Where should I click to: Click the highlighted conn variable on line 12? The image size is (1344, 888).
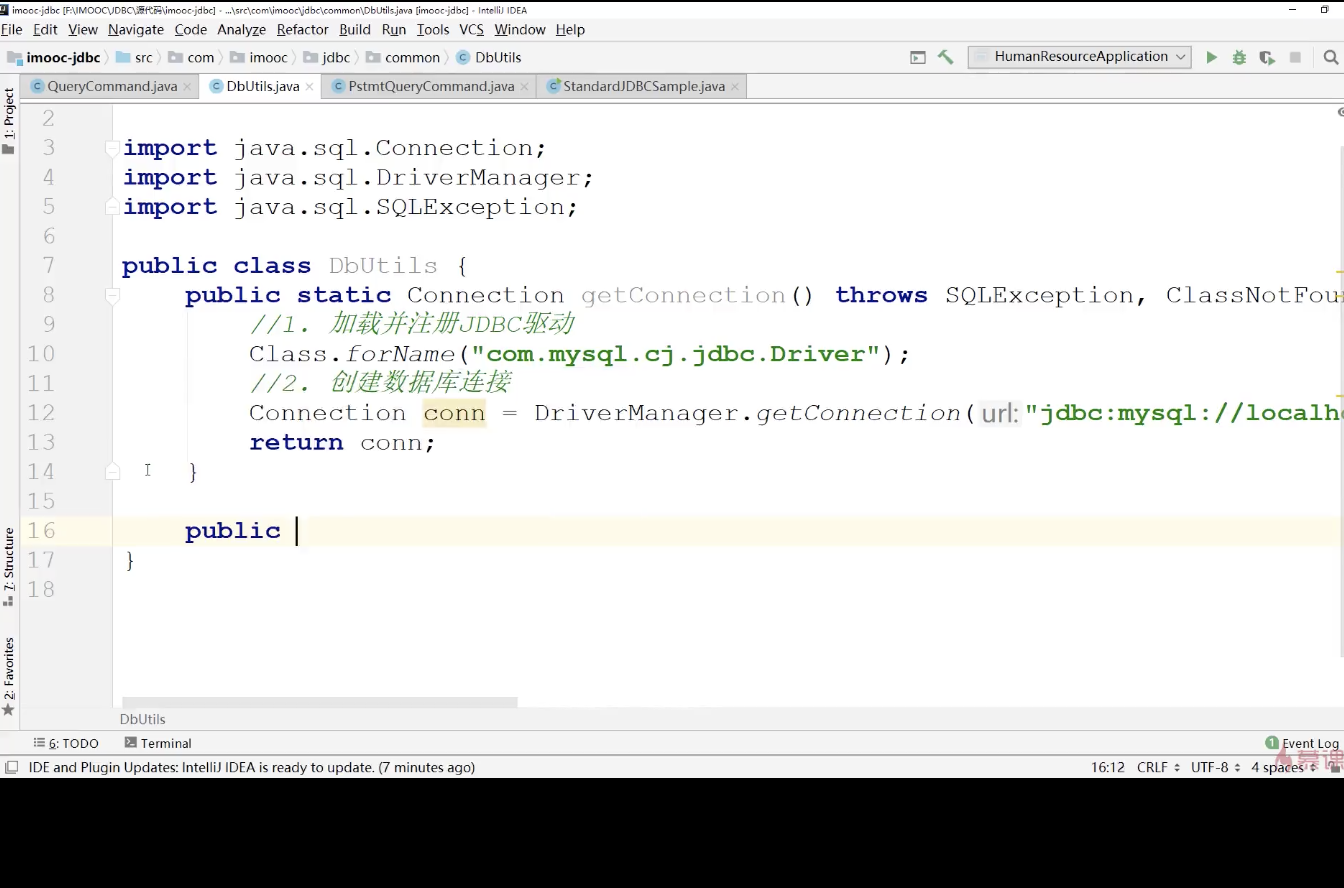pyautogui.click(x=454, y=413)
